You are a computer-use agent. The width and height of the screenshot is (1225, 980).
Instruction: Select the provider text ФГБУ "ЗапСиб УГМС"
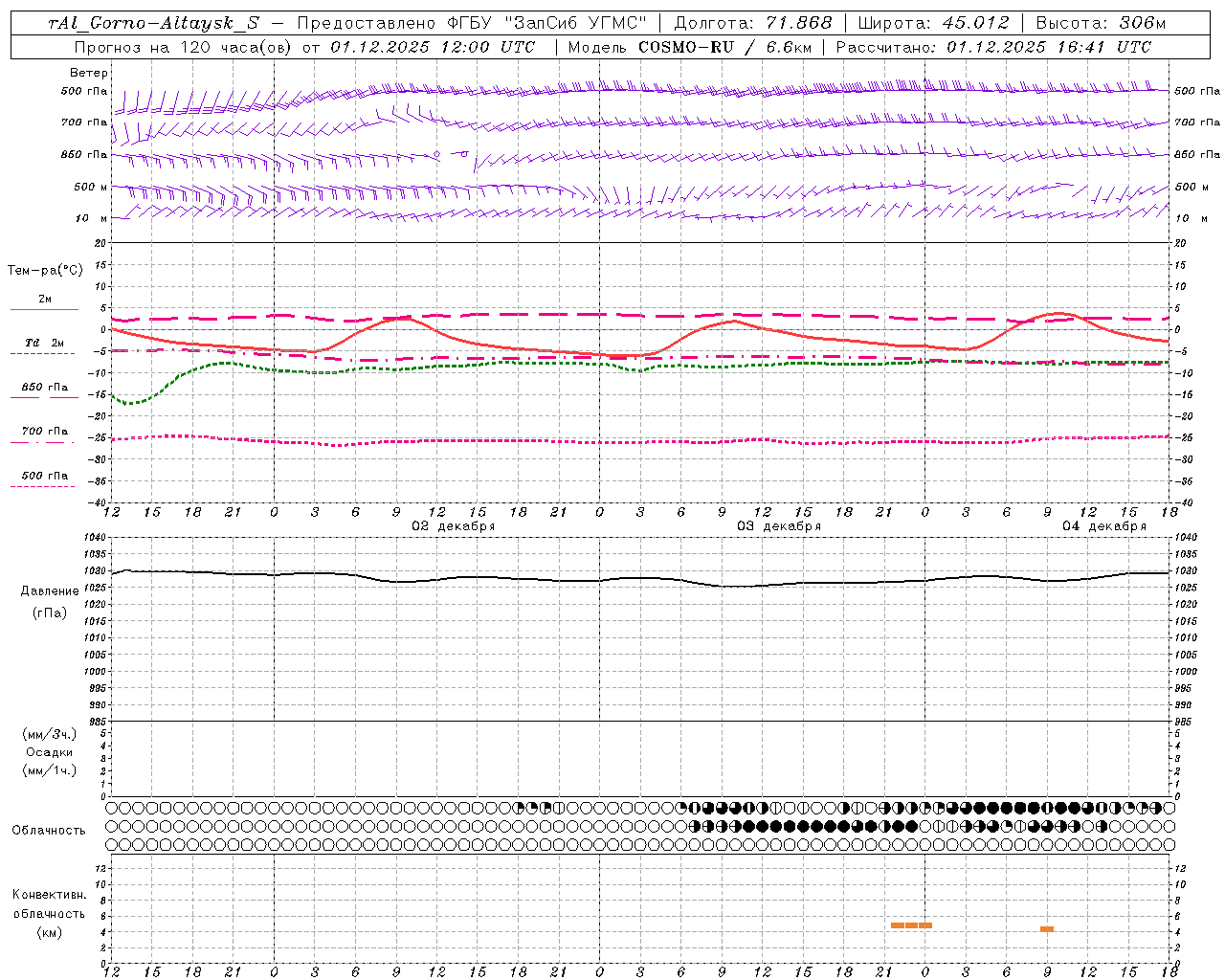546,23
